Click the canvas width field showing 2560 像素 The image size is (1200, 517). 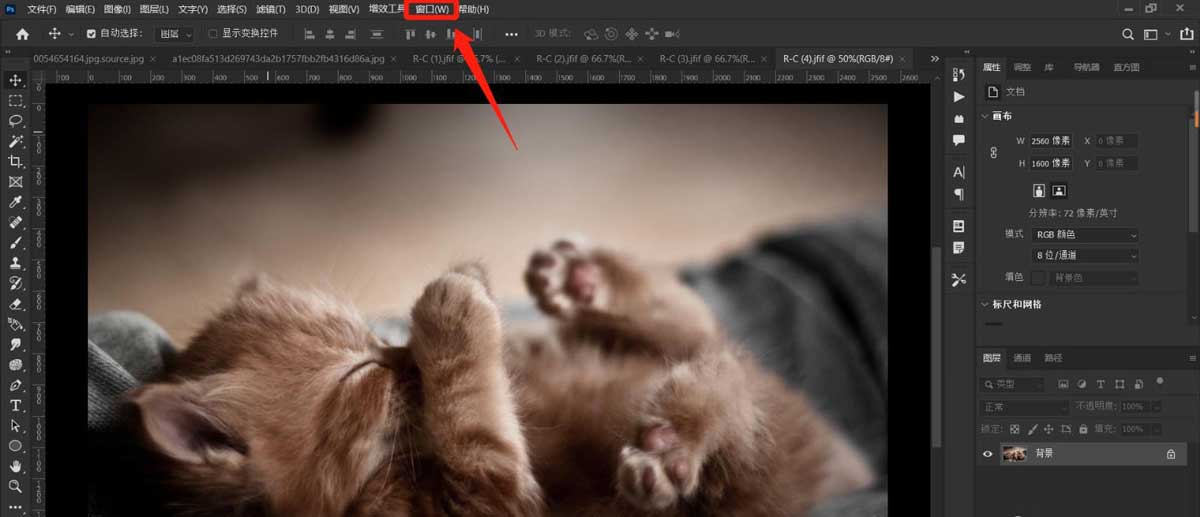[1050, 141]
